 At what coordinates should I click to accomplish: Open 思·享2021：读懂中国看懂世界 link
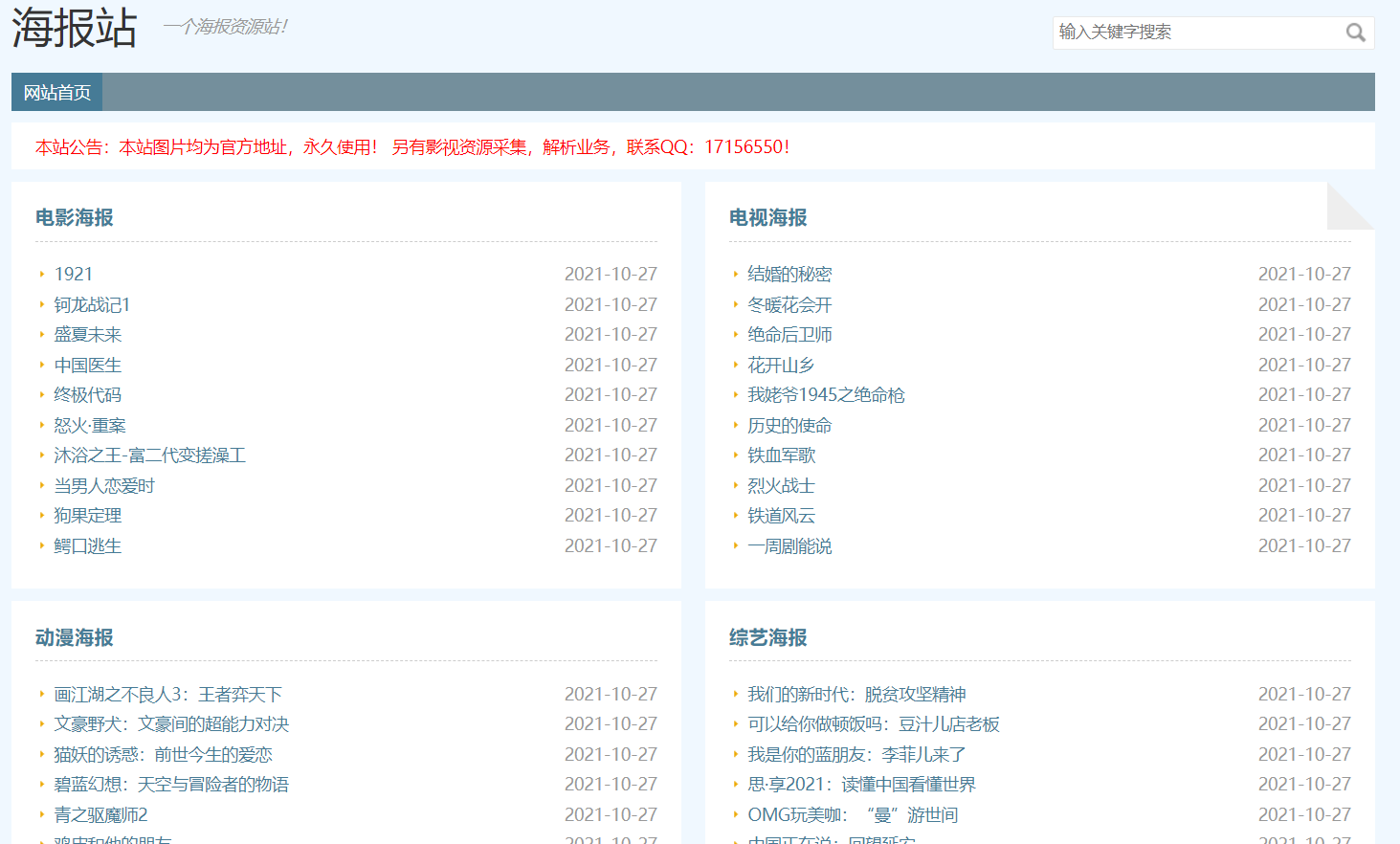[861, 784]
